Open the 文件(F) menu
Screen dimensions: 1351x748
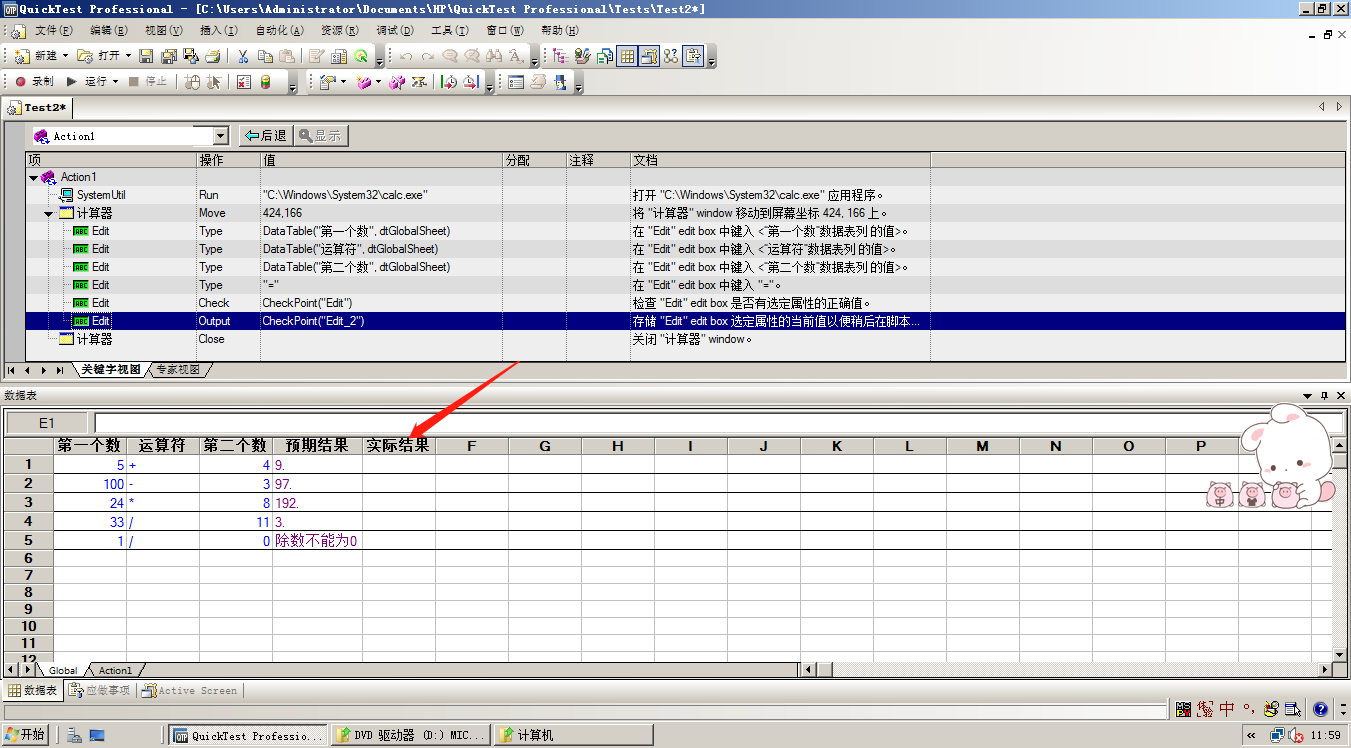[53, 31]
